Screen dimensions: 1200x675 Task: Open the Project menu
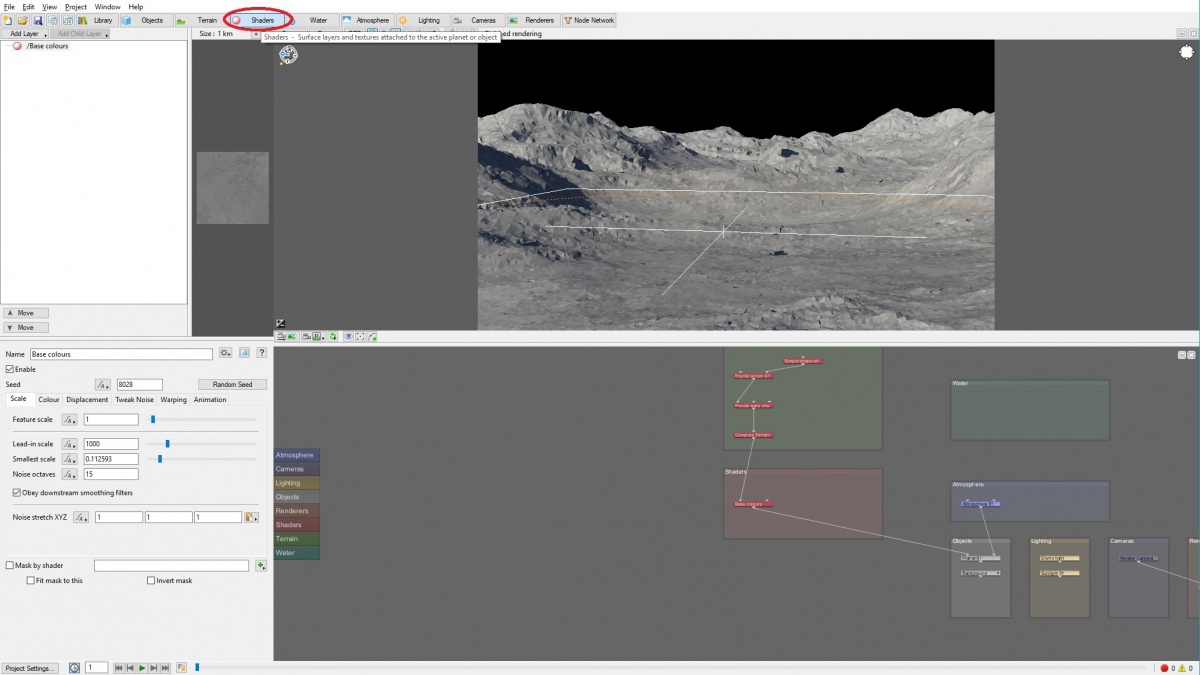tap(75, 6)
